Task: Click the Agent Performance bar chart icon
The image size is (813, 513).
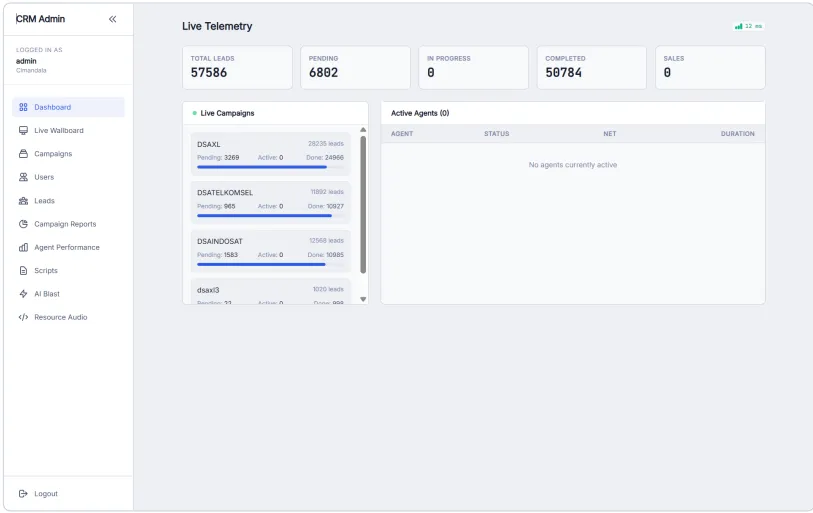Action: [23, 247]
